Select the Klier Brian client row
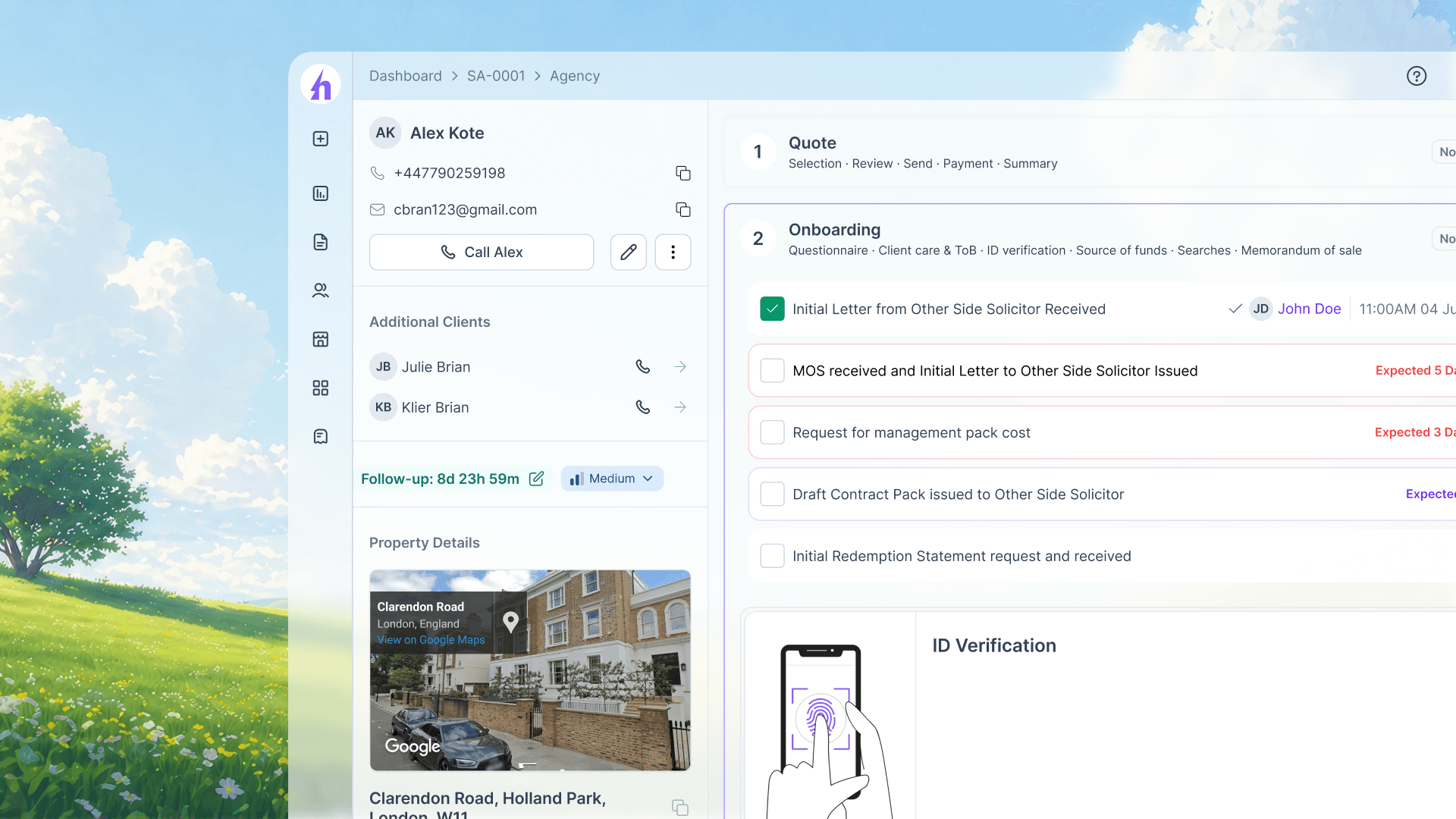The image size is (1456, 819). click(530, 407)
